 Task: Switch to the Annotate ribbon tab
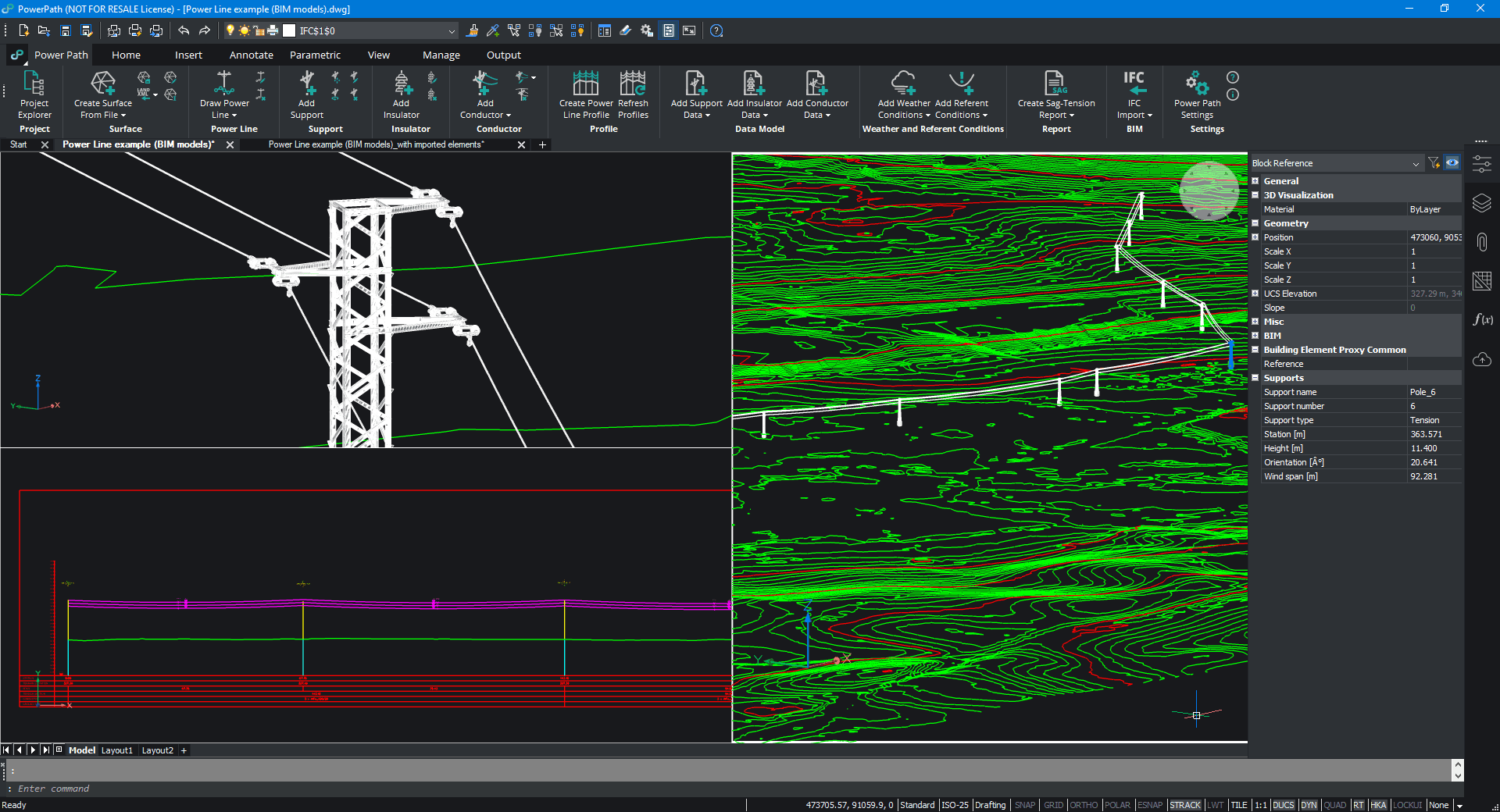(251, 55)
